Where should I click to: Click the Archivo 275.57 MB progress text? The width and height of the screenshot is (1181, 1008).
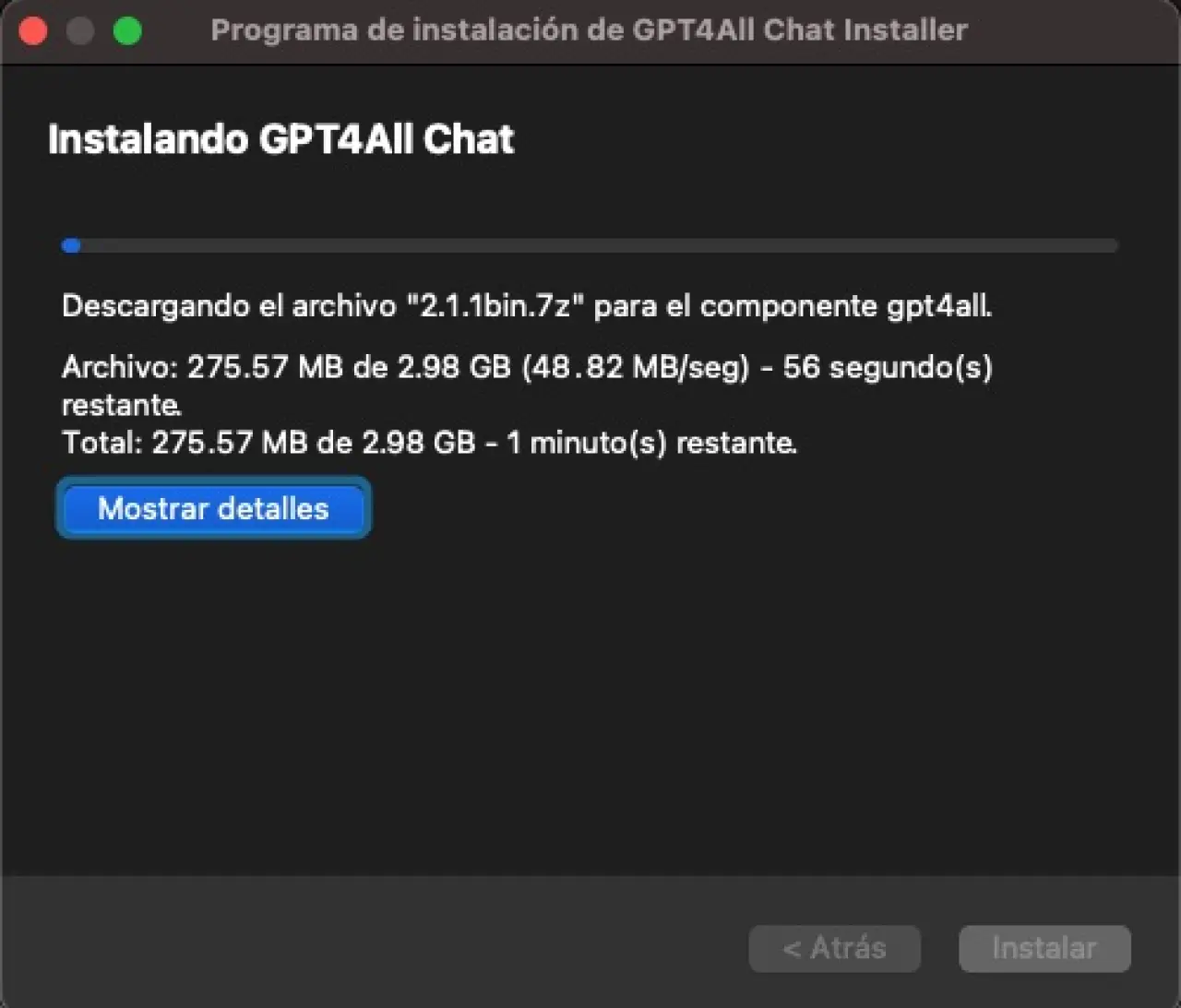[286, 367]
